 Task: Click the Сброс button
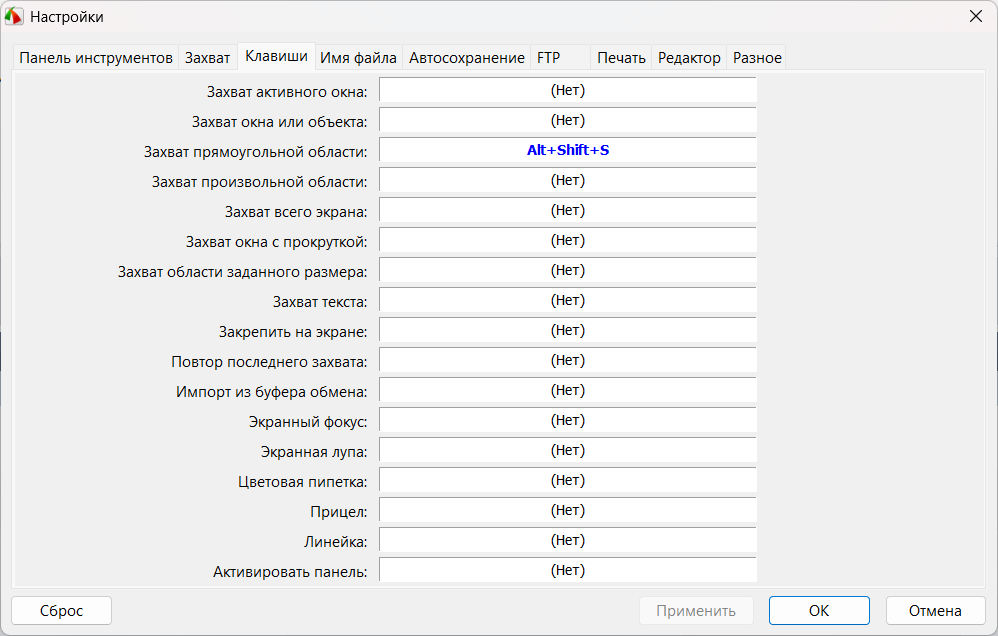click(x=62, y=611)
